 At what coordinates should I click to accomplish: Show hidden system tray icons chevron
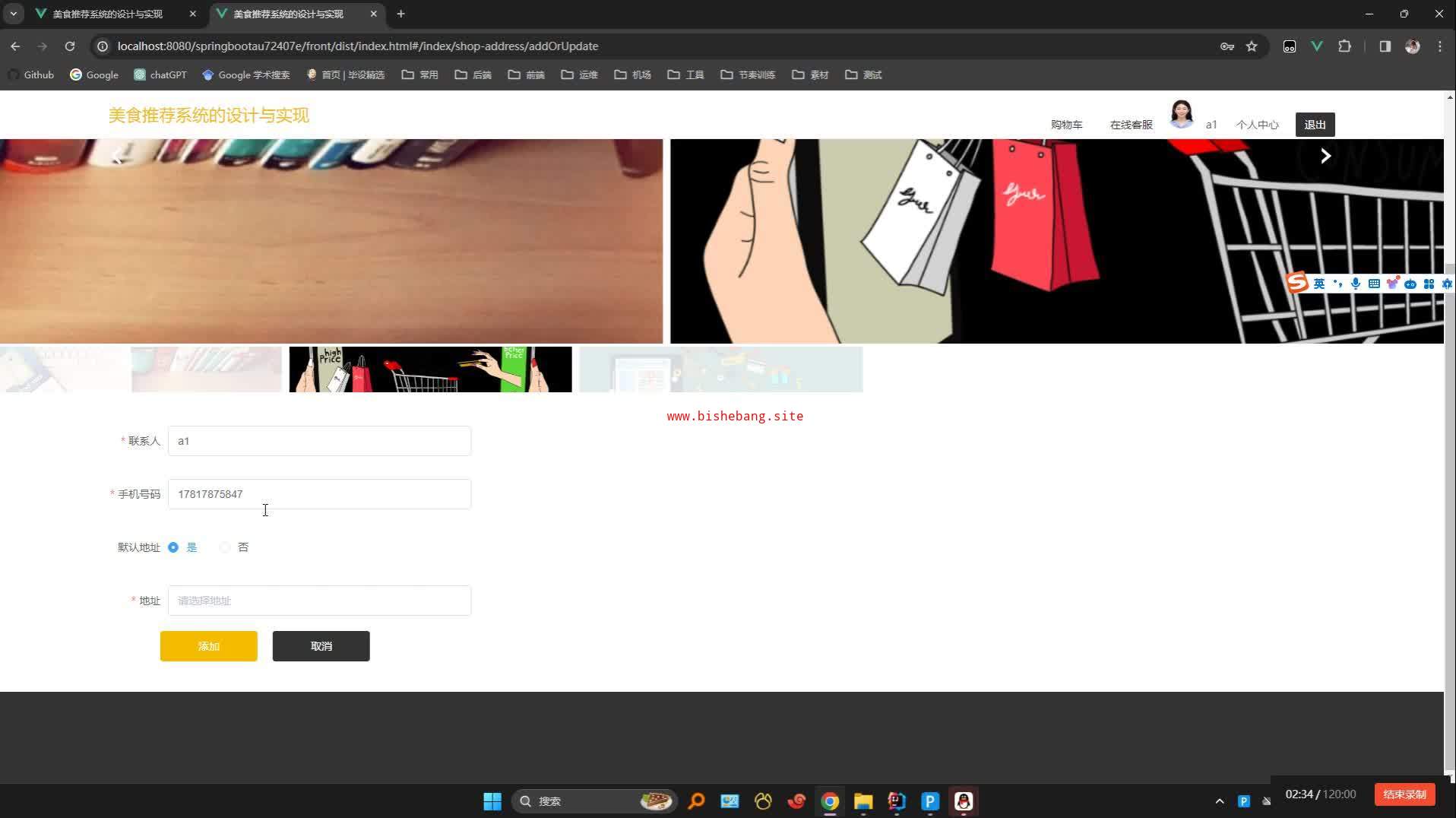click(1220, 801)
